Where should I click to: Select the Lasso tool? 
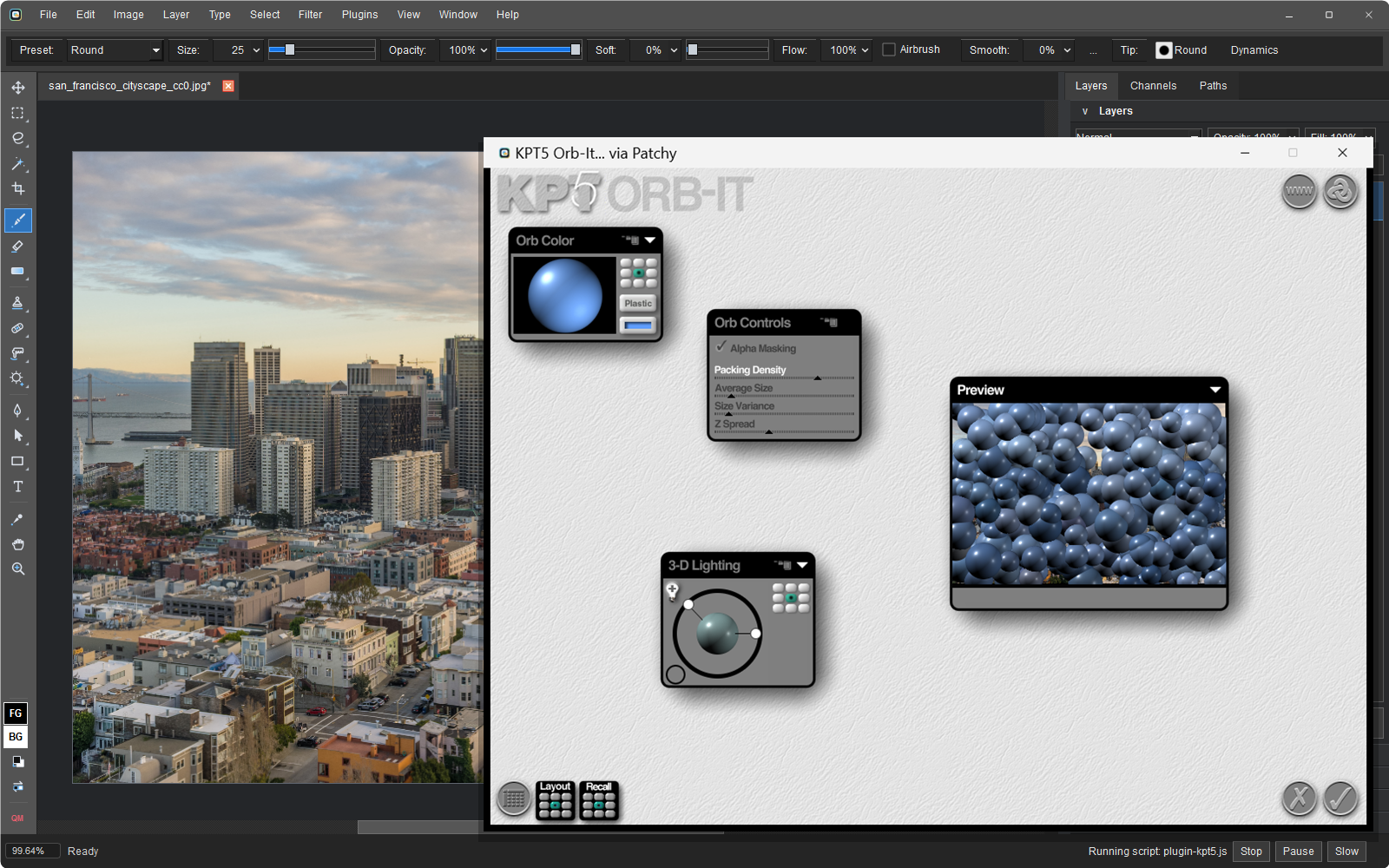(17, 138)
